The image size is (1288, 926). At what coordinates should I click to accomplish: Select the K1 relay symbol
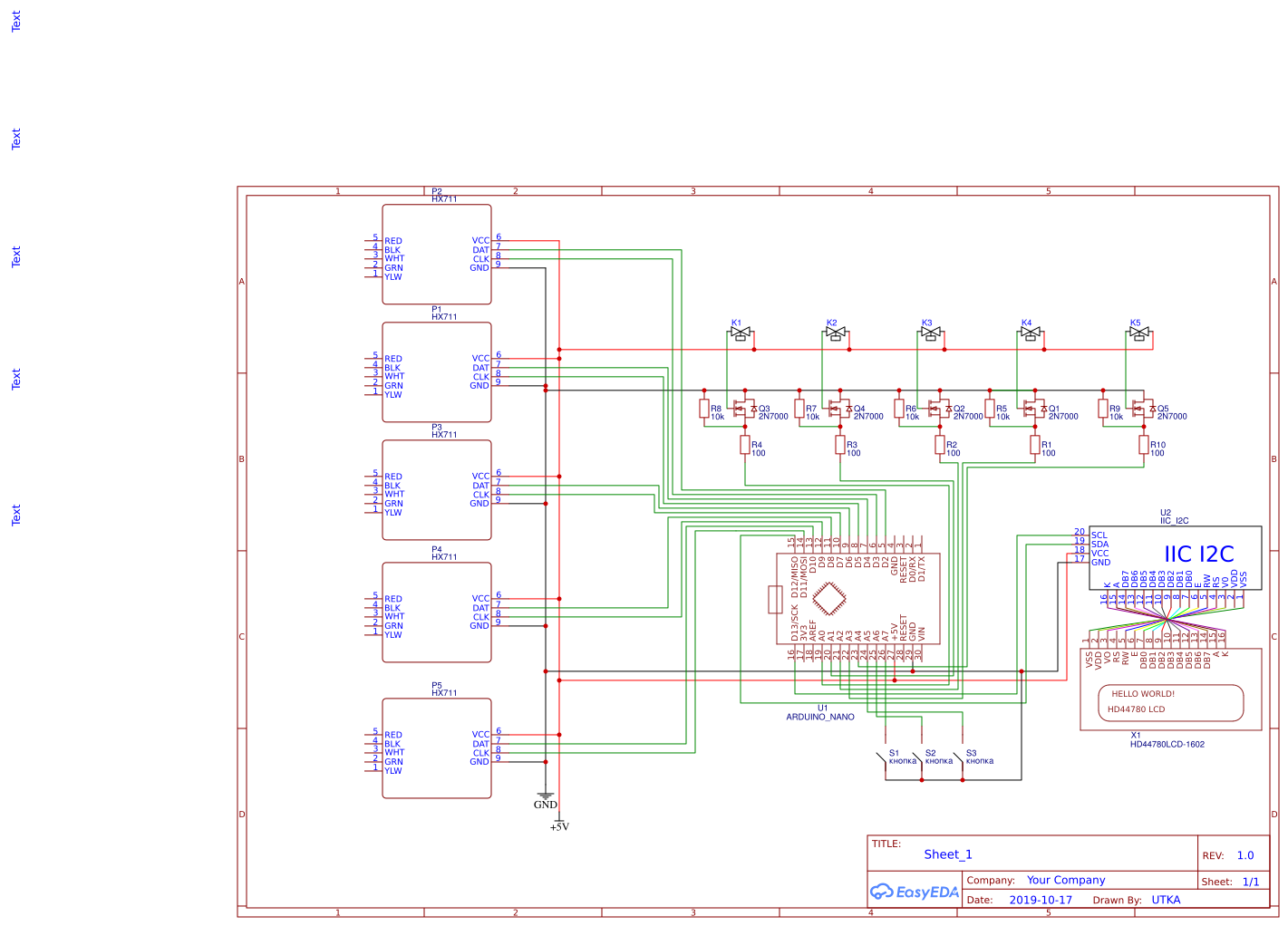(x=741, y=335)
